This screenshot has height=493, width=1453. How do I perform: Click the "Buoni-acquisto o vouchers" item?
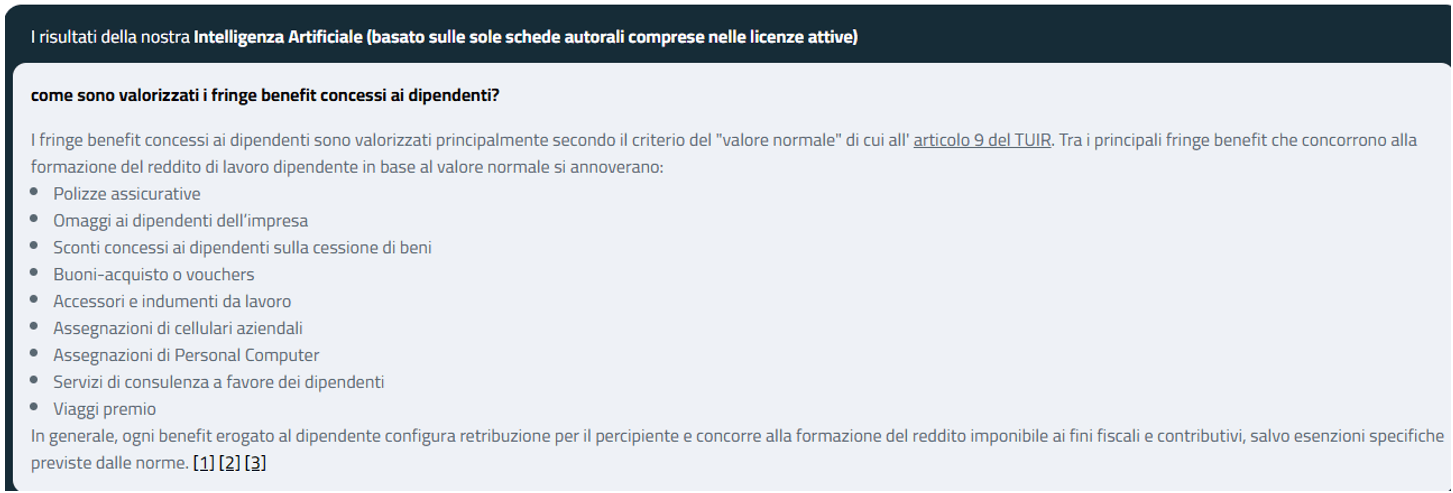click(x=154, y=274)
